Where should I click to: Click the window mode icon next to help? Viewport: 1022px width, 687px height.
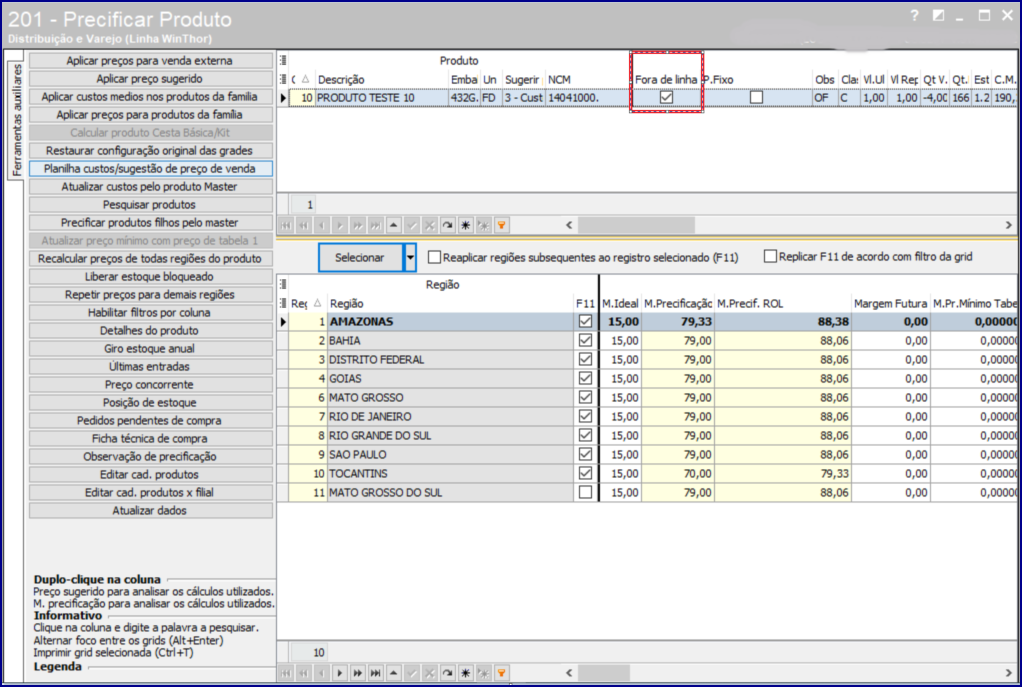point(939,16)
